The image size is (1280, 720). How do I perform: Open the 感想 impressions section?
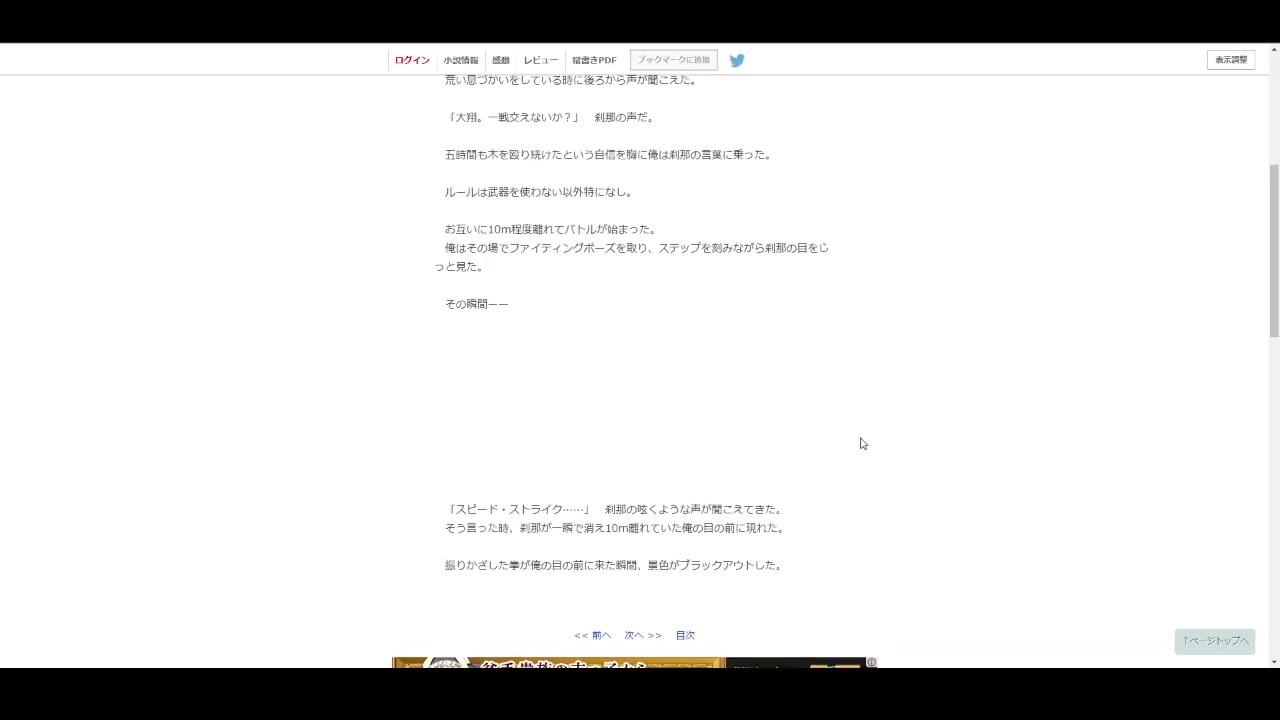click(501, 59)
